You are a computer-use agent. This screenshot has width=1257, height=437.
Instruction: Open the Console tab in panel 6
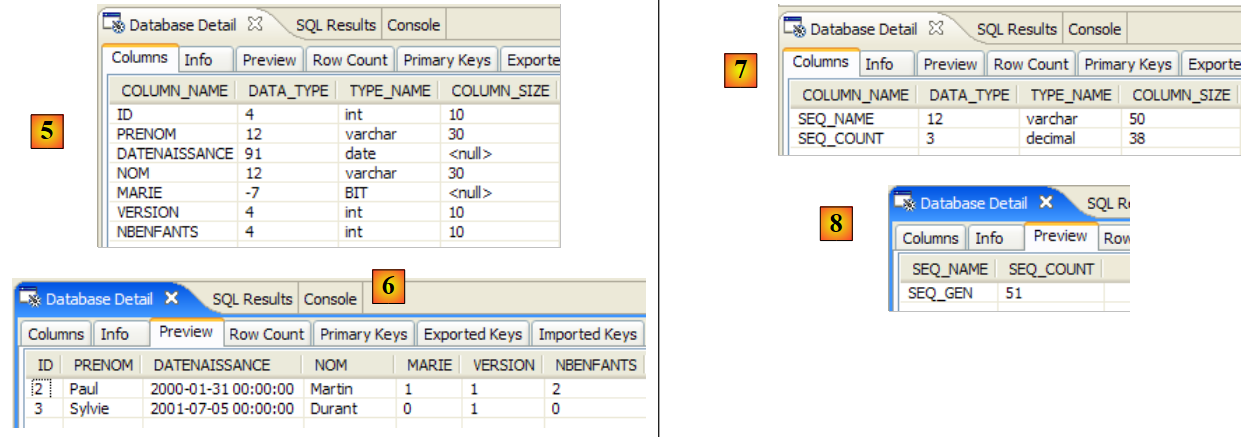330,299
